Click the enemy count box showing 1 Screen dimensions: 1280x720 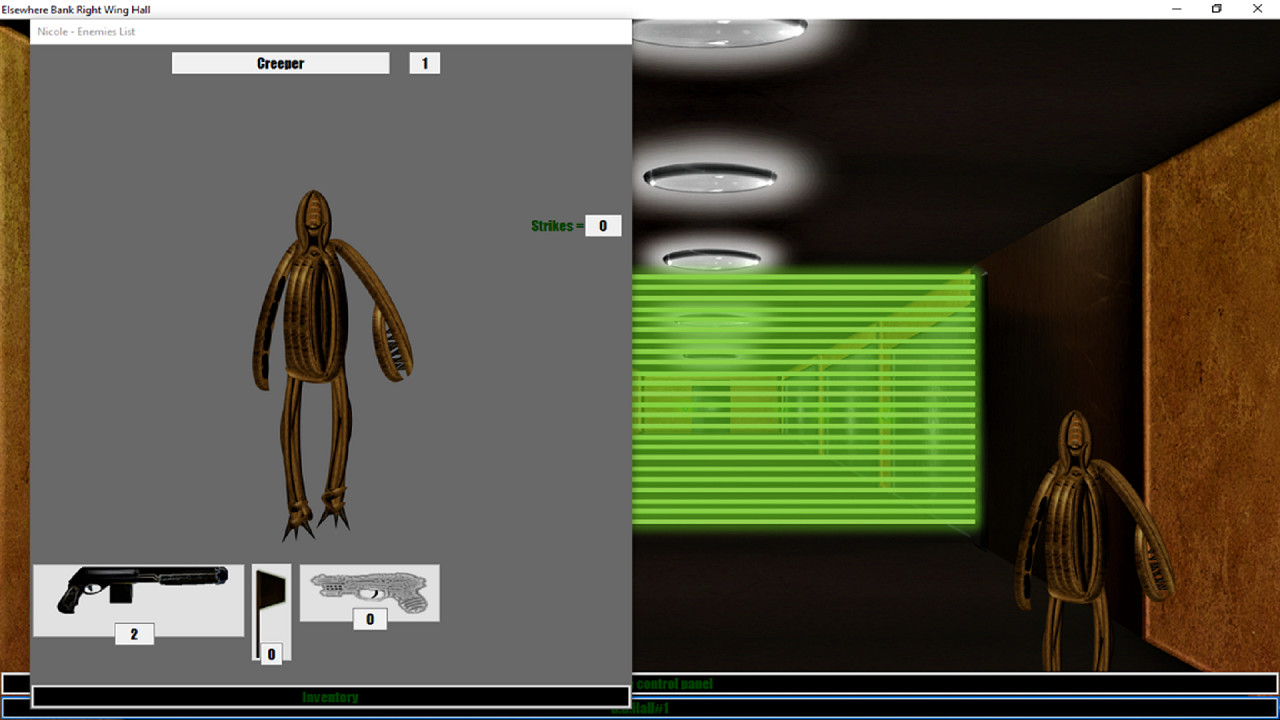click(424, 62)
